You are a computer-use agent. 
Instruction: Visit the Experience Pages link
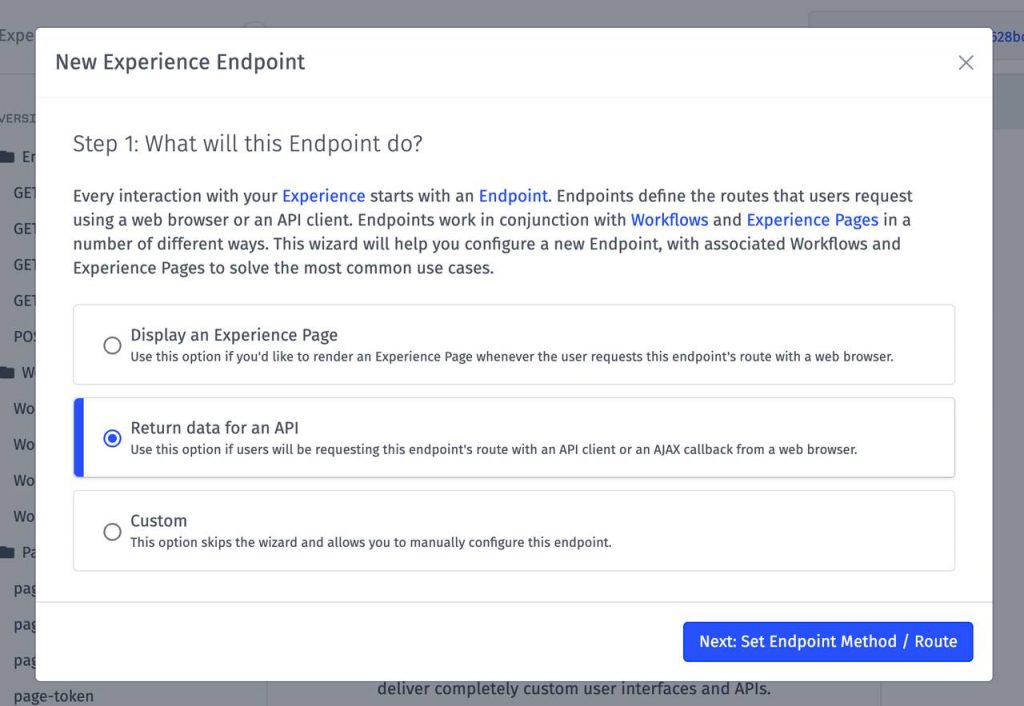click(812, 220)
